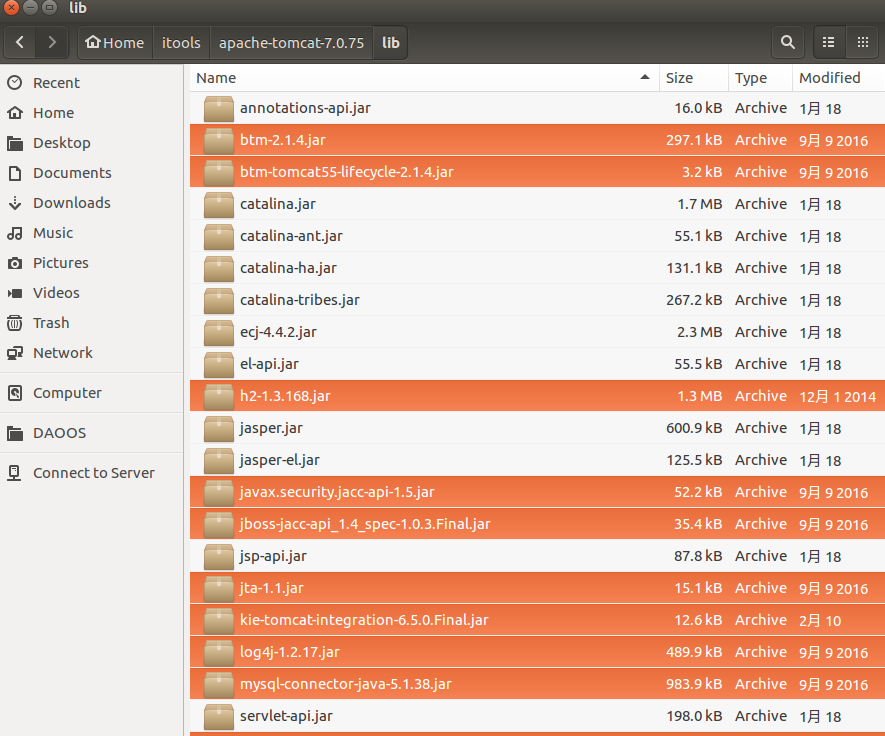Image resolution: width=885 pixels, height=736 pixels.
Task: Open Downloads in the sidebar
Action: click(x=72, y=203)
